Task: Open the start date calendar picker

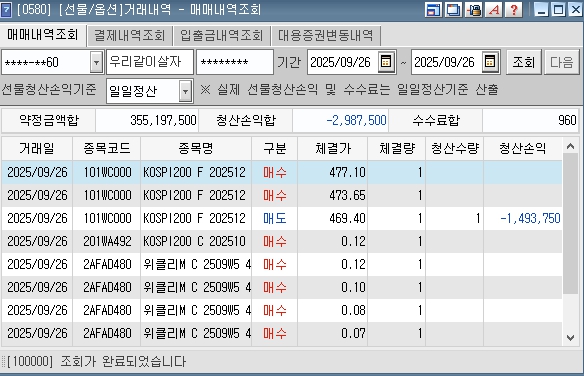Action: tap(386, 61)
